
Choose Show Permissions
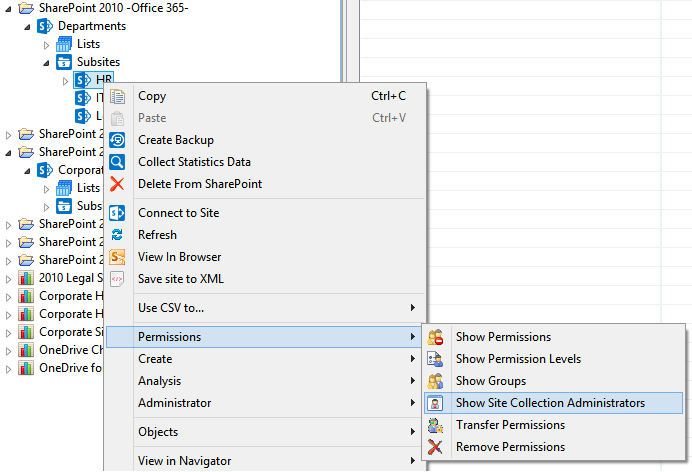pyautogui.click(x=553, y=337)
